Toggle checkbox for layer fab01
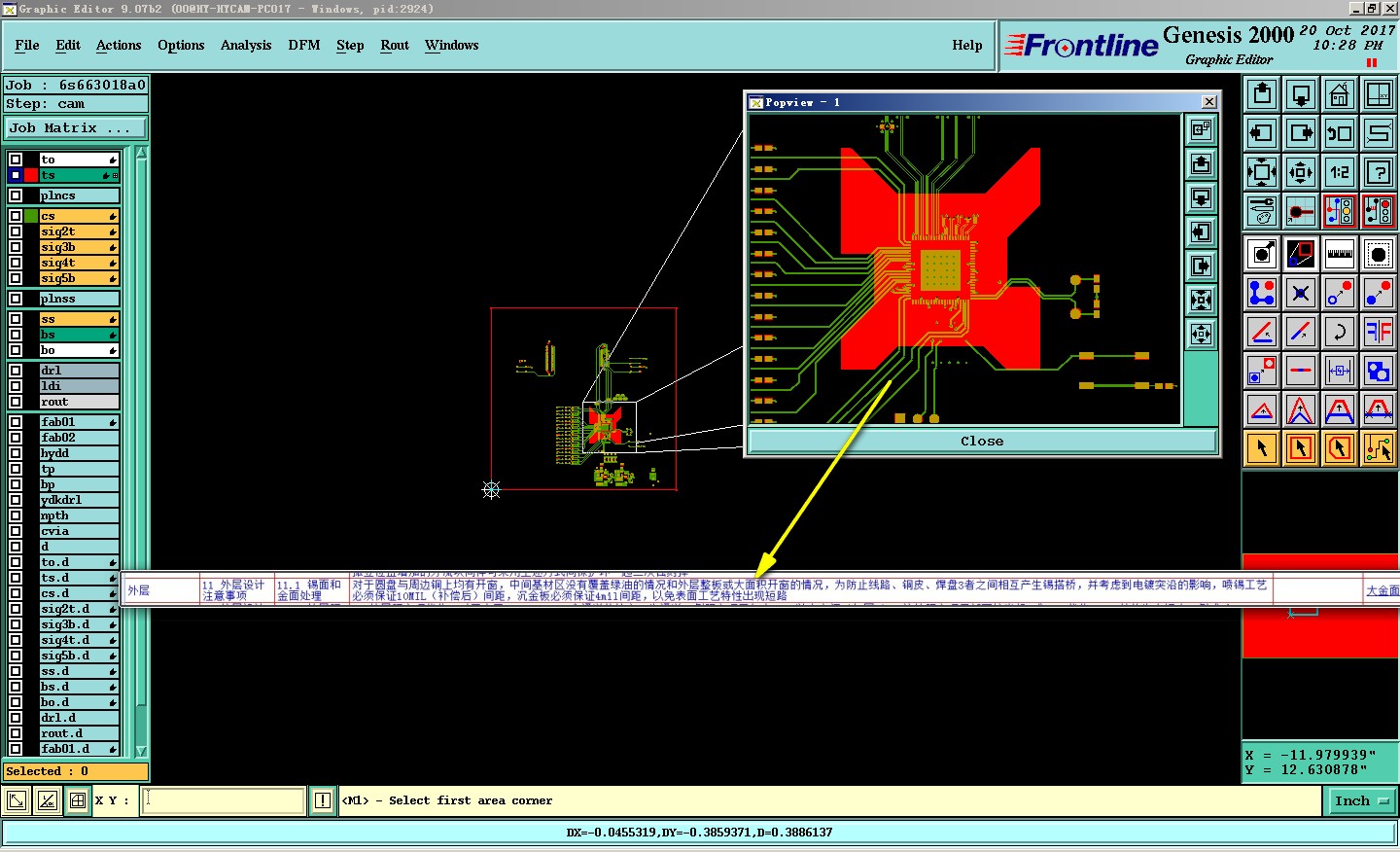The image size is (1400, 852). point(16,422)
